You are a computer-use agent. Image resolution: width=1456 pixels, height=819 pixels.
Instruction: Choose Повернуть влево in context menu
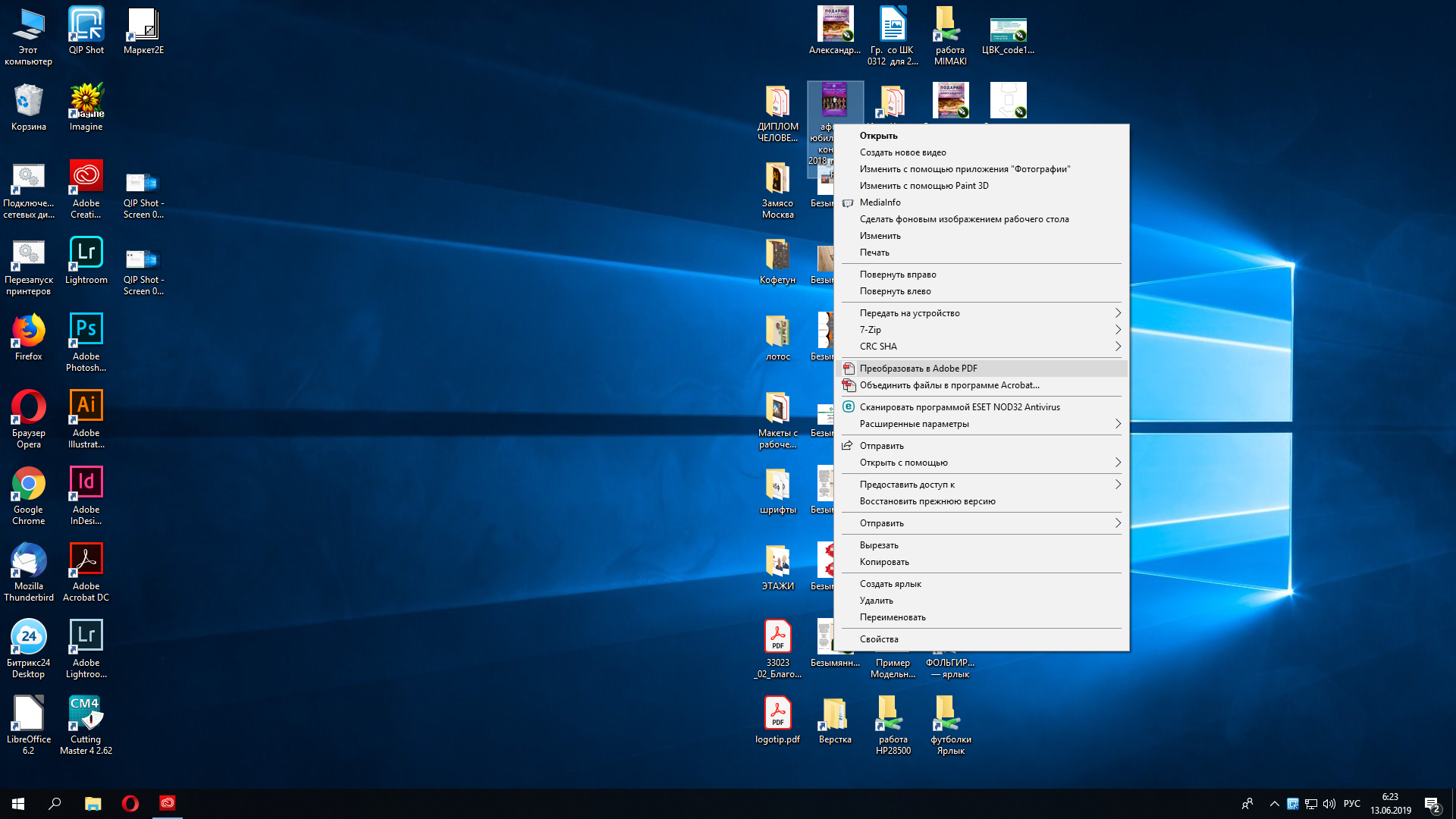coord(981,291)
